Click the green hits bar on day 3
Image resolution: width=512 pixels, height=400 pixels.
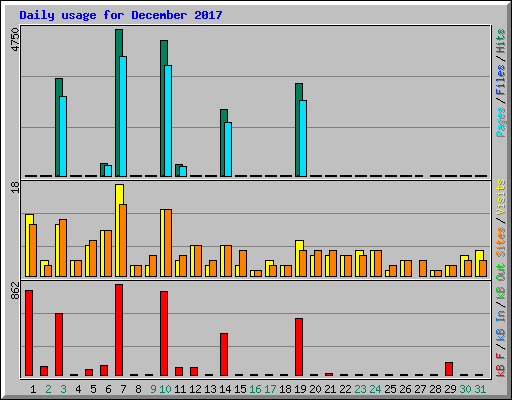[58, 127]
